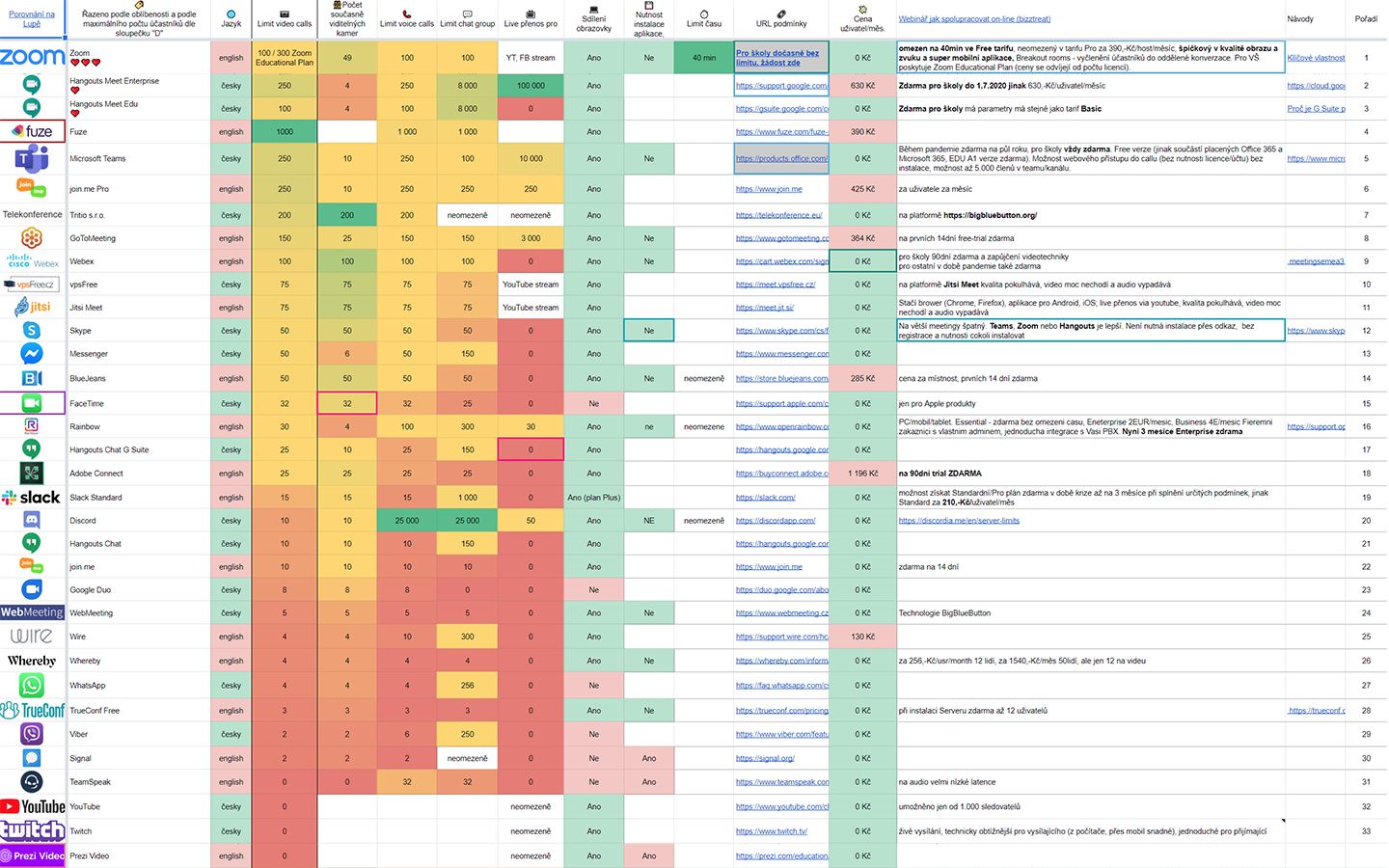Select the 'Tritio s.r.o.' name cell
Screen dimensions: 1389x868
coord(138,215)
